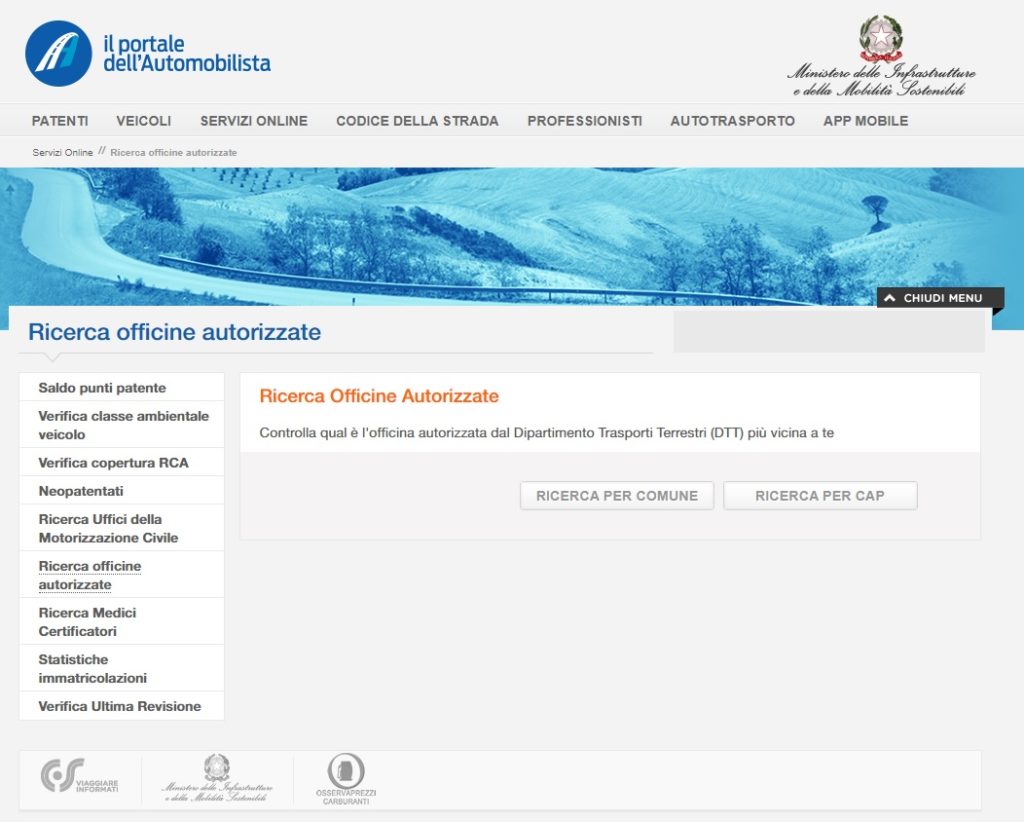Viewport: 1024px width, 822px height.
Task: Click the orange Ricerca Officine Autorizzate heading
Action: [x=379, y=396]
